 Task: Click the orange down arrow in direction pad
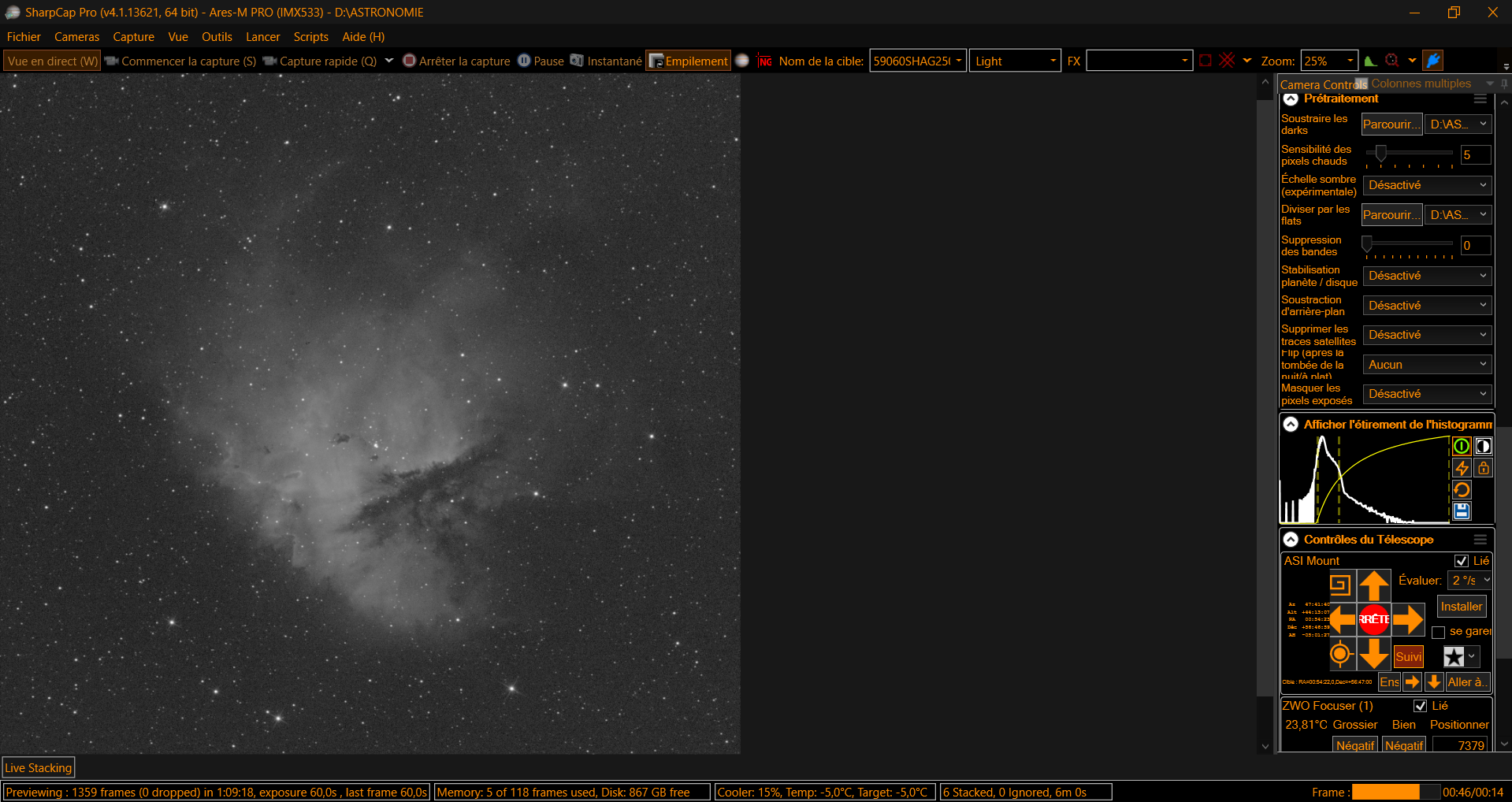(1374, 654)
